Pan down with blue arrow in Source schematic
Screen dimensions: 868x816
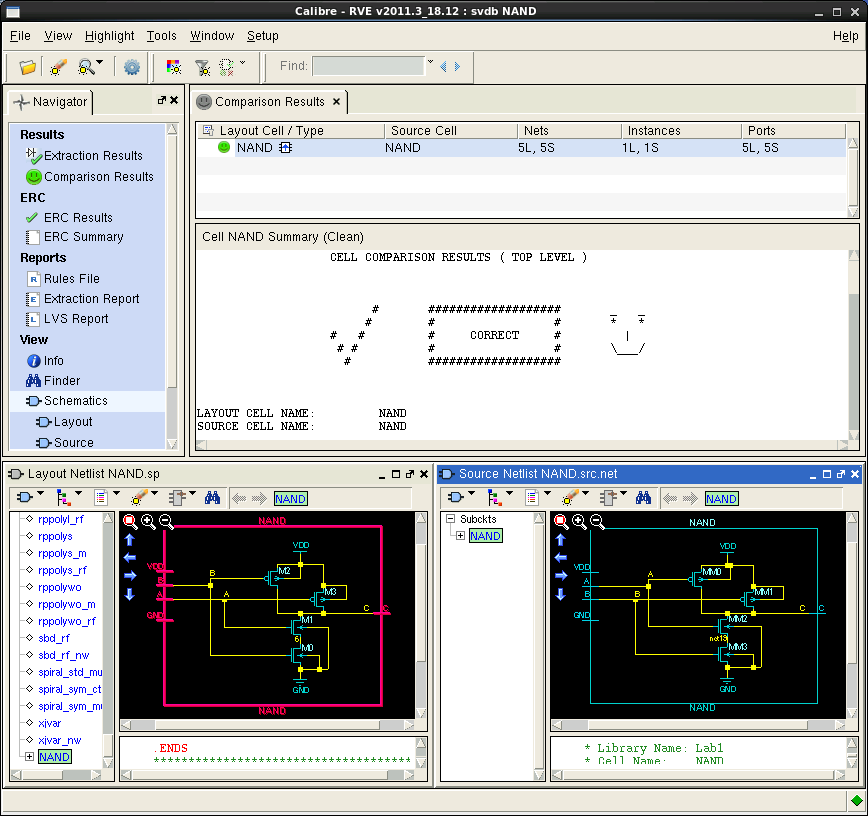(560, 594)
